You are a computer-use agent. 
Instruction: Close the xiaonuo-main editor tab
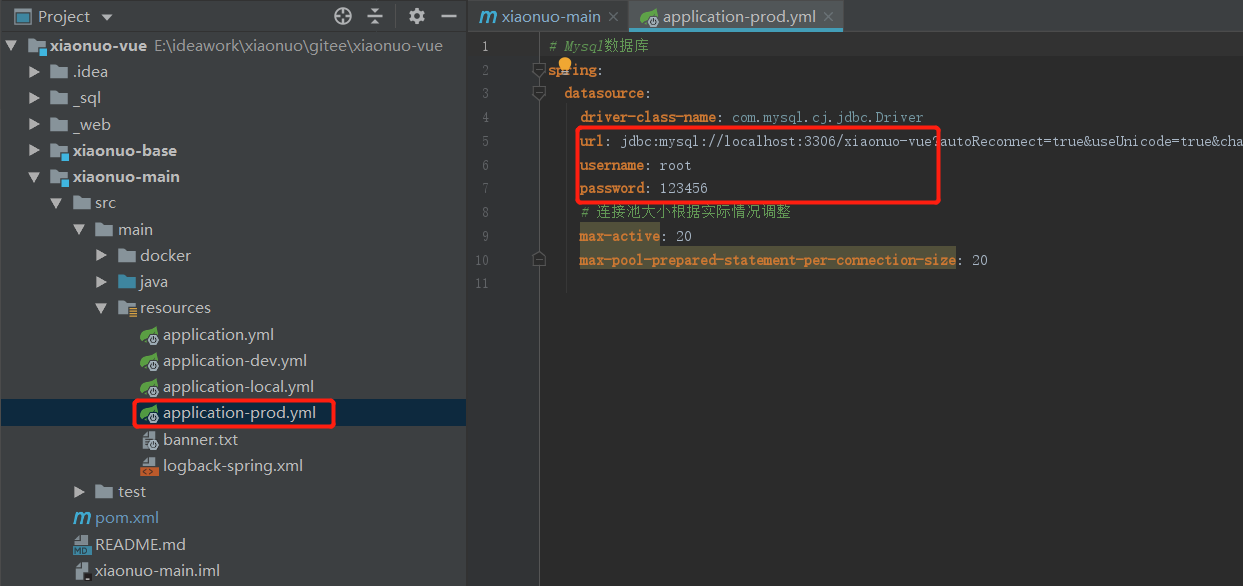[x=613, y=17]
